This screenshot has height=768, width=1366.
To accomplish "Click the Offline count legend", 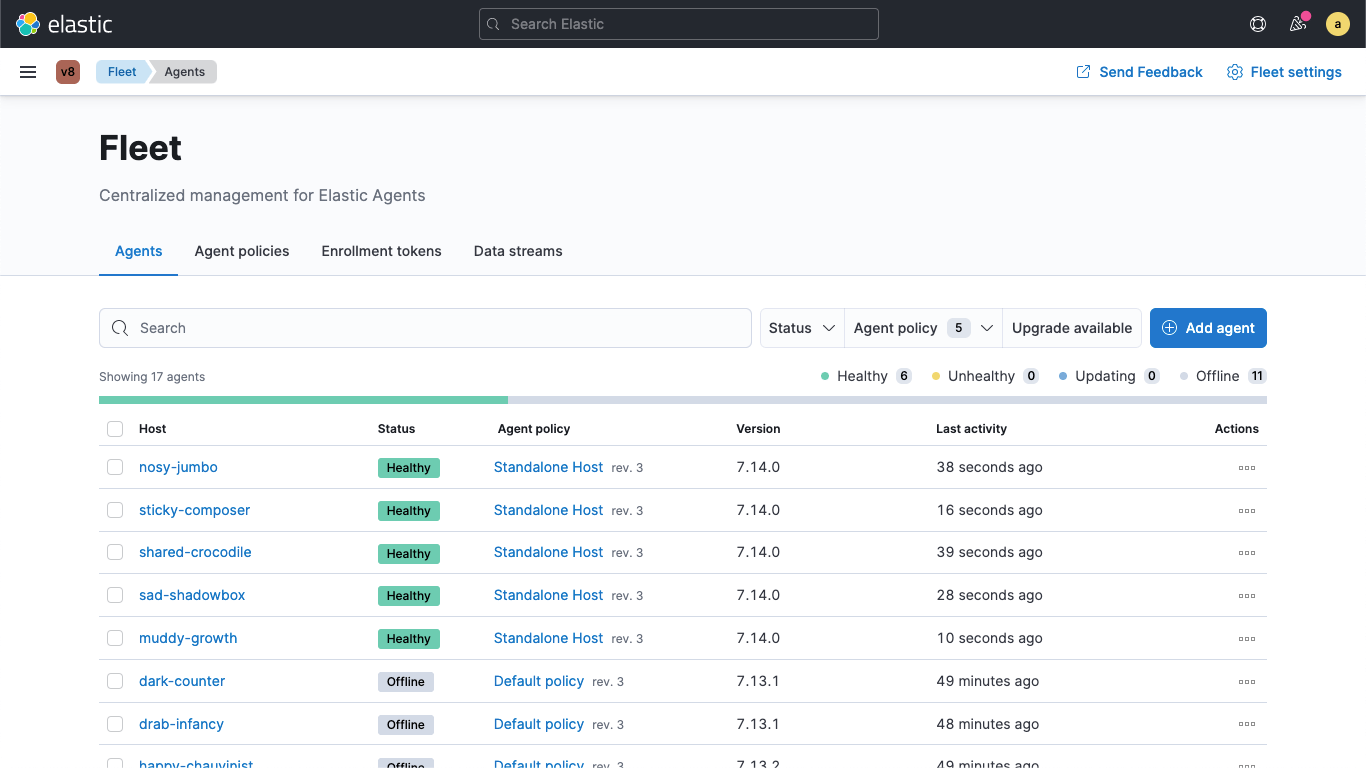I will coord(1223,376).
